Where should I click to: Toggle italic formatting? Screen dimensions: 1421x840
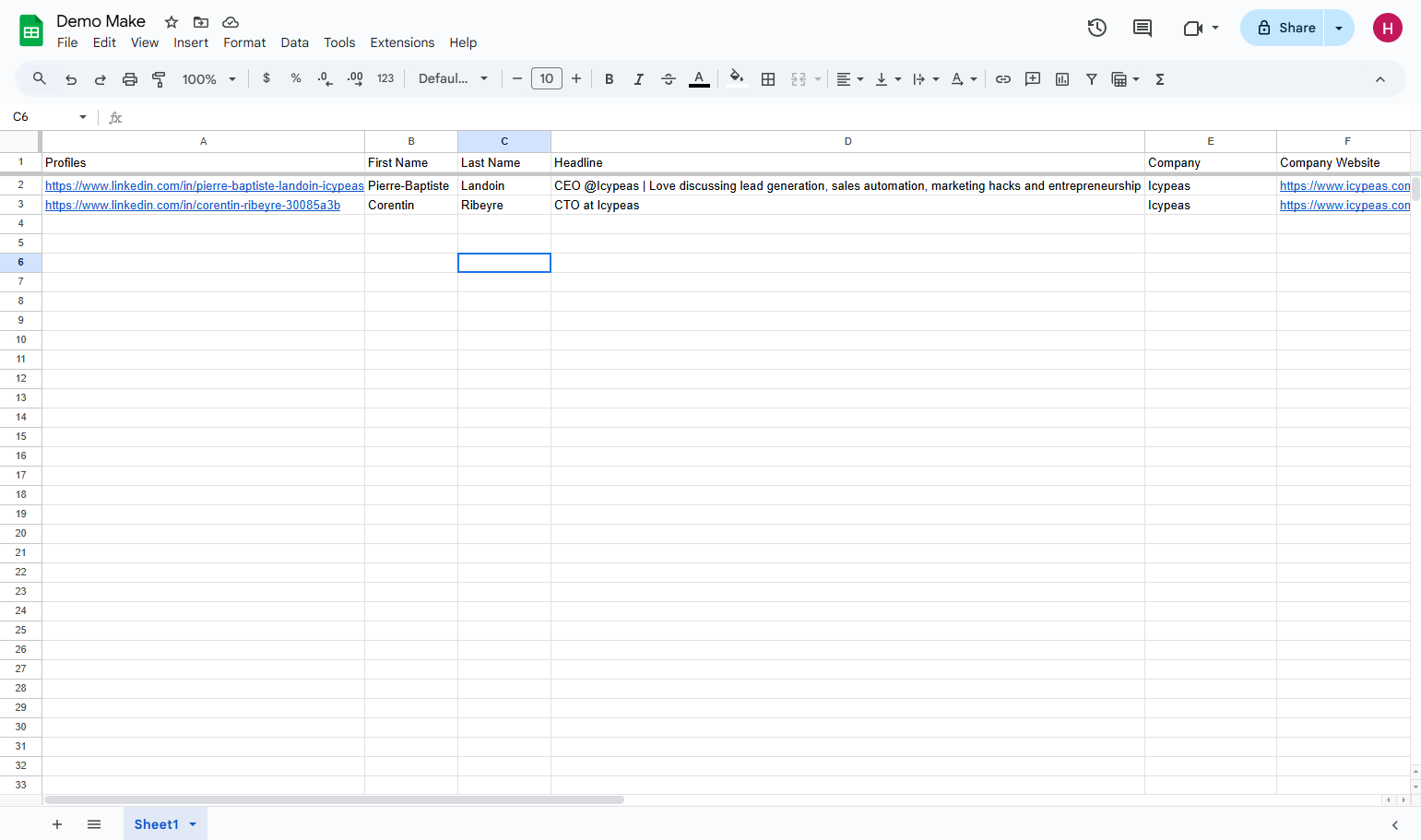coord(639,79)
